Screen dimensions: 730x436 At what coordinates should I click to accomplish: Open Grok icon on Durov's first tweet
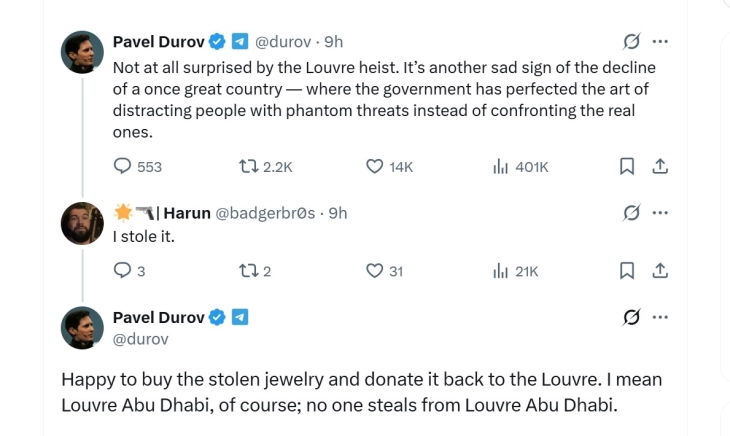pos(631,42)
